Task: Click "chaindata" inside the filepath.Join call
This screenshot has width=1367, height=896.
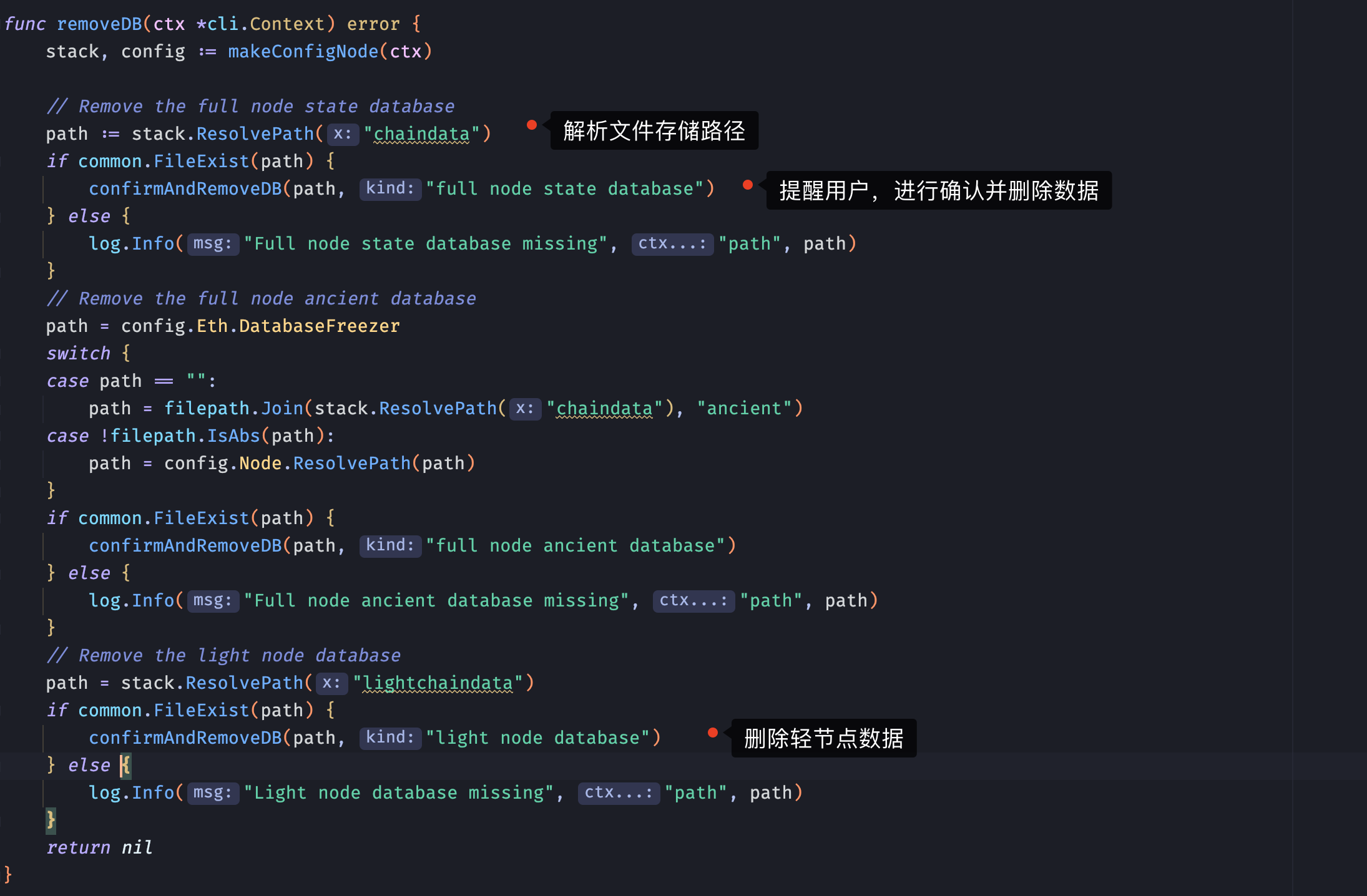Action: (604, 409)
